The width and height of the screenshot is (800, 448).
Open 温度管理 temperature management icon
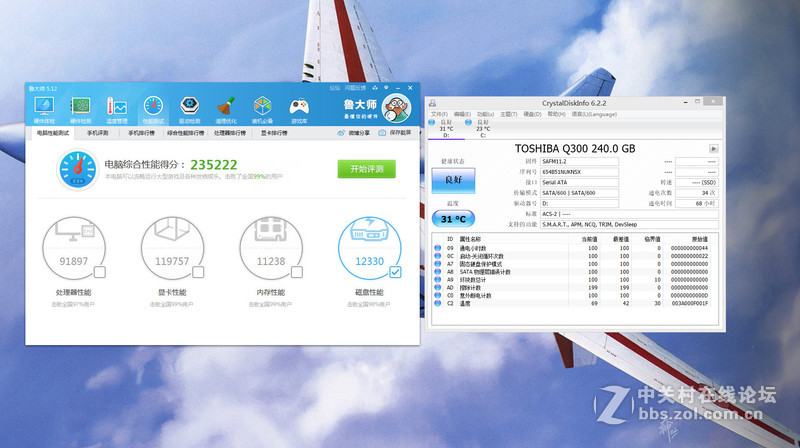[x=117, y=110]
